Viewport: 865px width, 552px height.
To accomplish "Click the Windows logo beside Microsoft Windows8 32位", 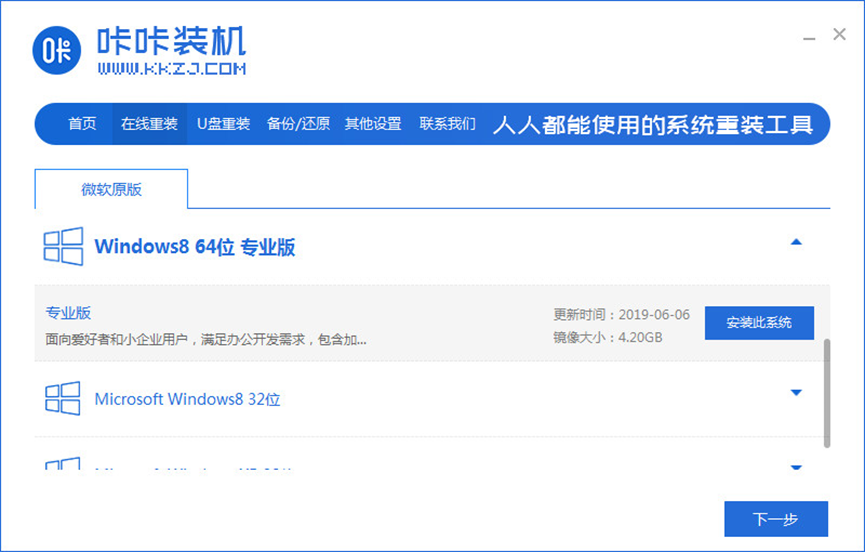I will coord(63,399).
